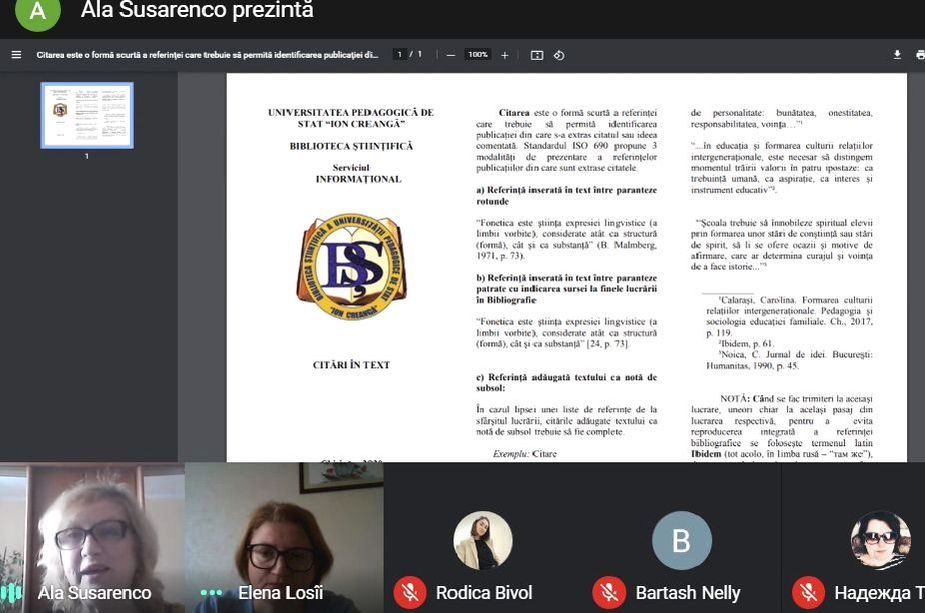The width and height of the screenshot is (925, 613).
Task: Click 'c) Referință adăugată textului' heading
Action: coord(566,382)
